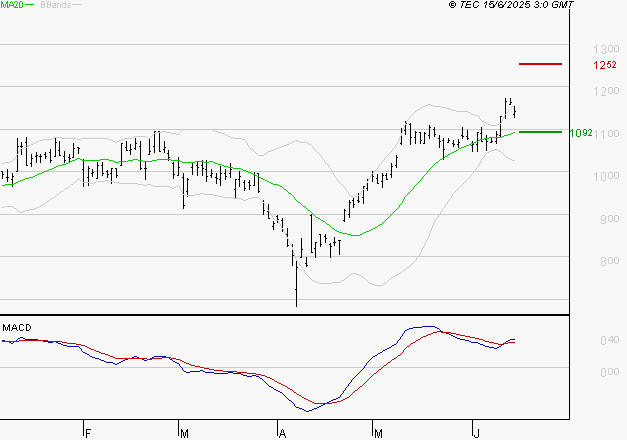Select the green support line marker
The height and width of the screenshot is (440, 627).
pos(541,131)
